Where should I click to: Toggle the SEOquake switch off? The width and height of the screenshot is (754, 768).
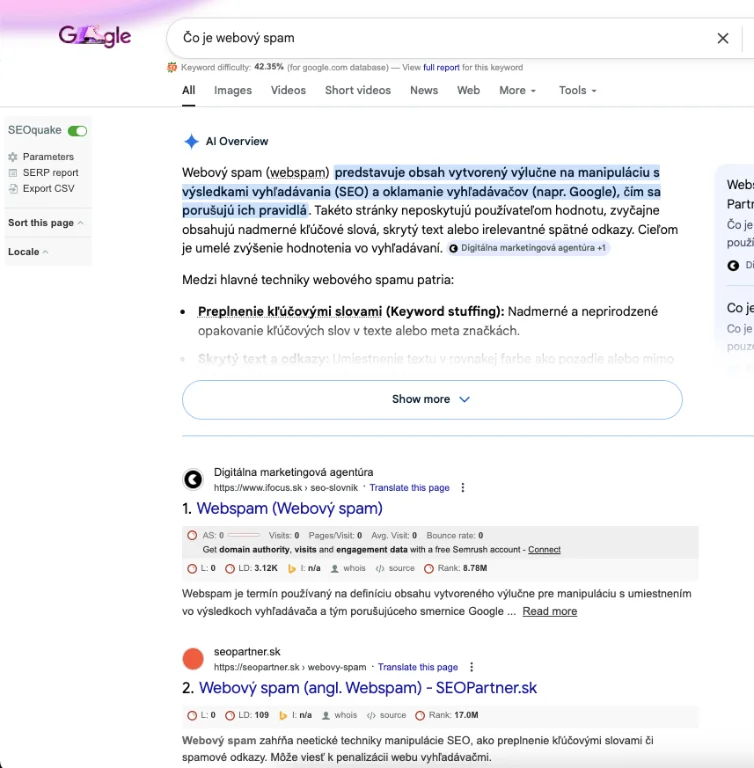click(x=77, y=131)
